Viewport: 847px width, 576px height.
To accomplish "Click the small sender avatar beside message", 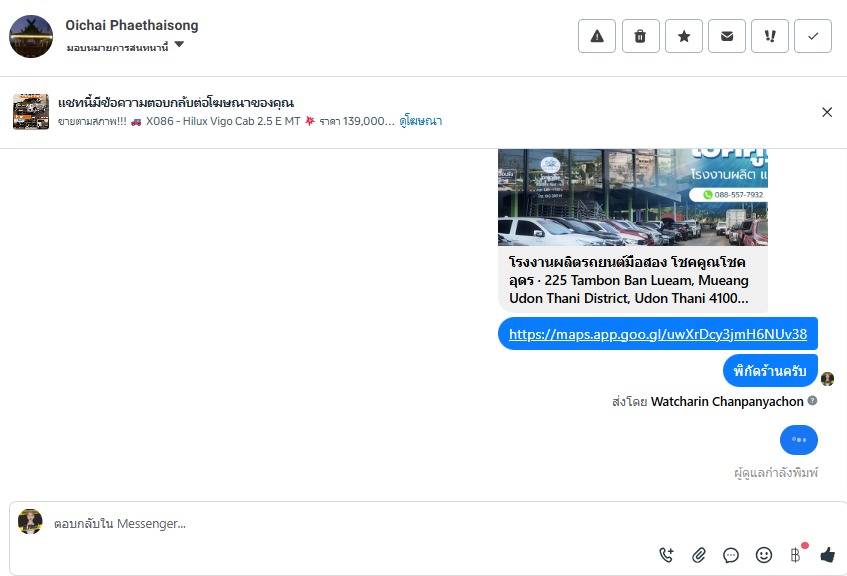I will (827, 379).
